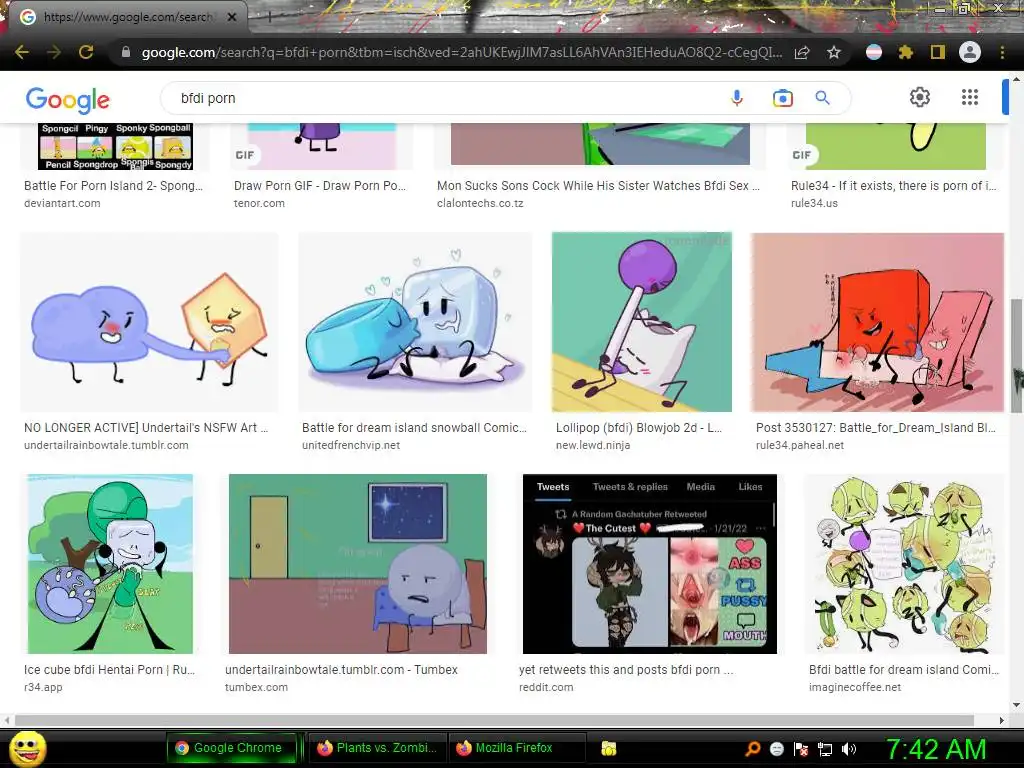Screen dimensions: 1024x768
Task: Open the smiley face Start button
Action: click(x=27, y=749)
